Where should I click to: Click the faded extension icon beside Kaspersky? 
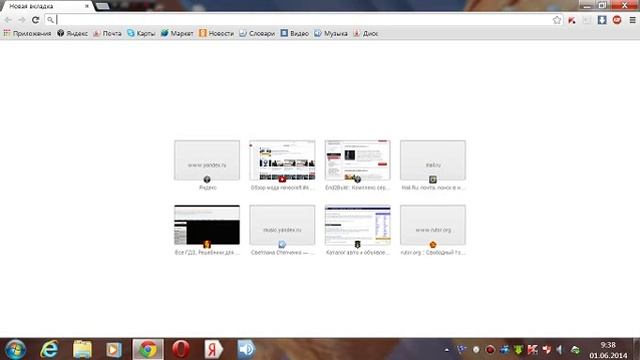(587, 20)
